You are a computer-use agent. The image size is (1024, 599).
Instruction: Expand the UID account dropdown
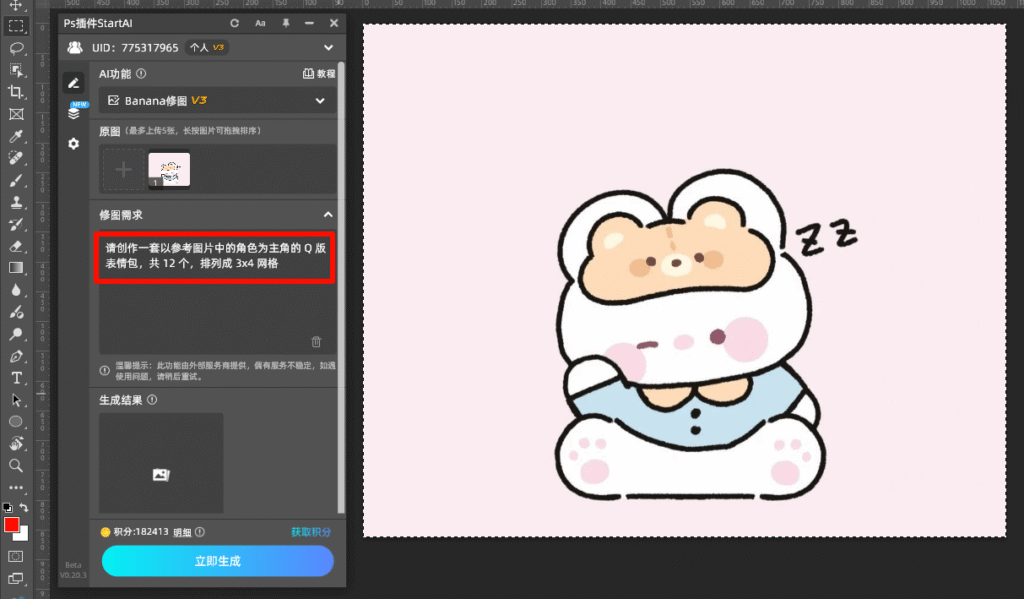327,47
